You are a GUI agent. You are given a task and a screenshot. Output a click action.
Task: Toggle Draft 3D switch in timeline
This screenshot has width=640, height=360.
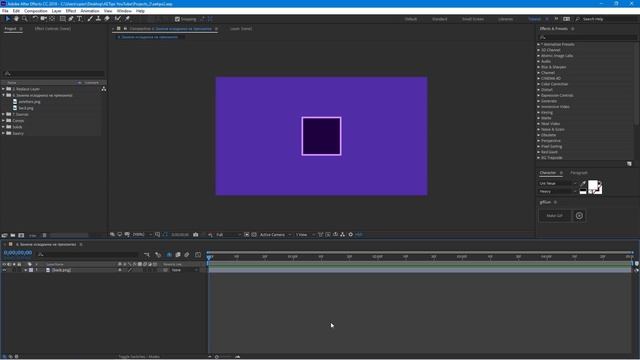click(x=158, y=255)
